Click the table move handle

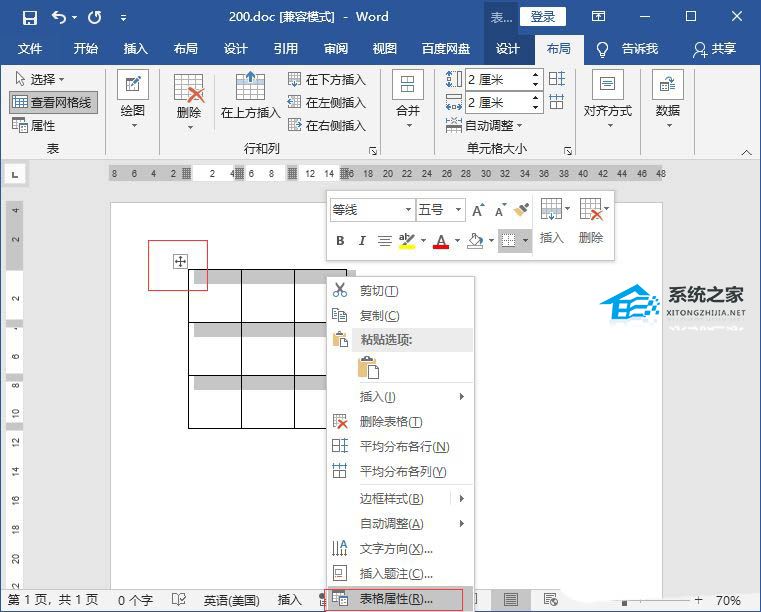(180, 262)
